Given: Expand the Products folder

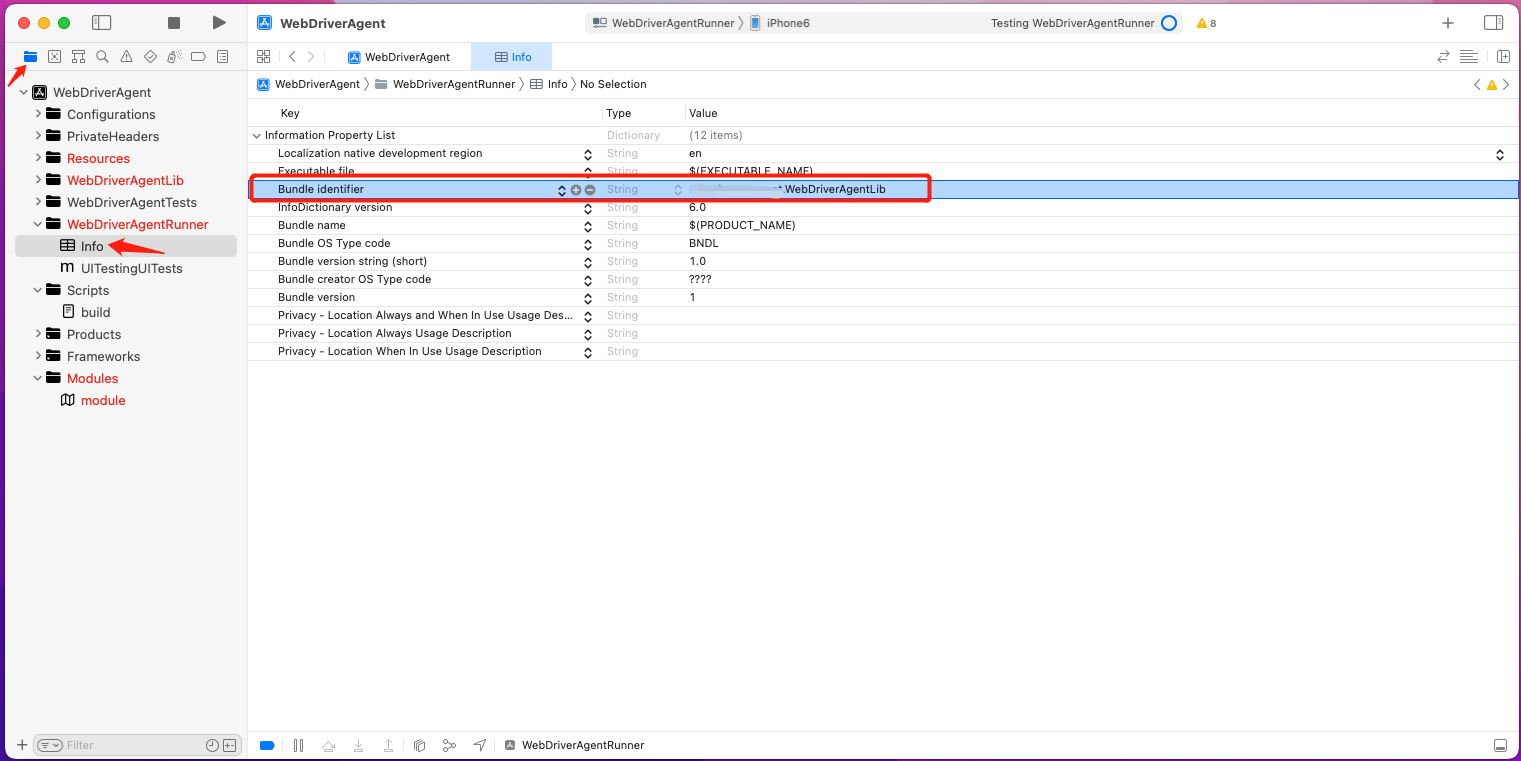Looking at the screenshot, I should coord(38,334).
